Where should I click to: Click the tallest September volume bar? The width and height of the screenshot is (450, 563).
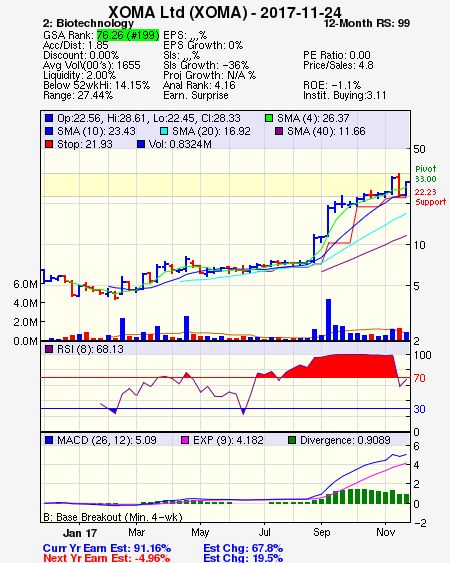tap(328, 320)
